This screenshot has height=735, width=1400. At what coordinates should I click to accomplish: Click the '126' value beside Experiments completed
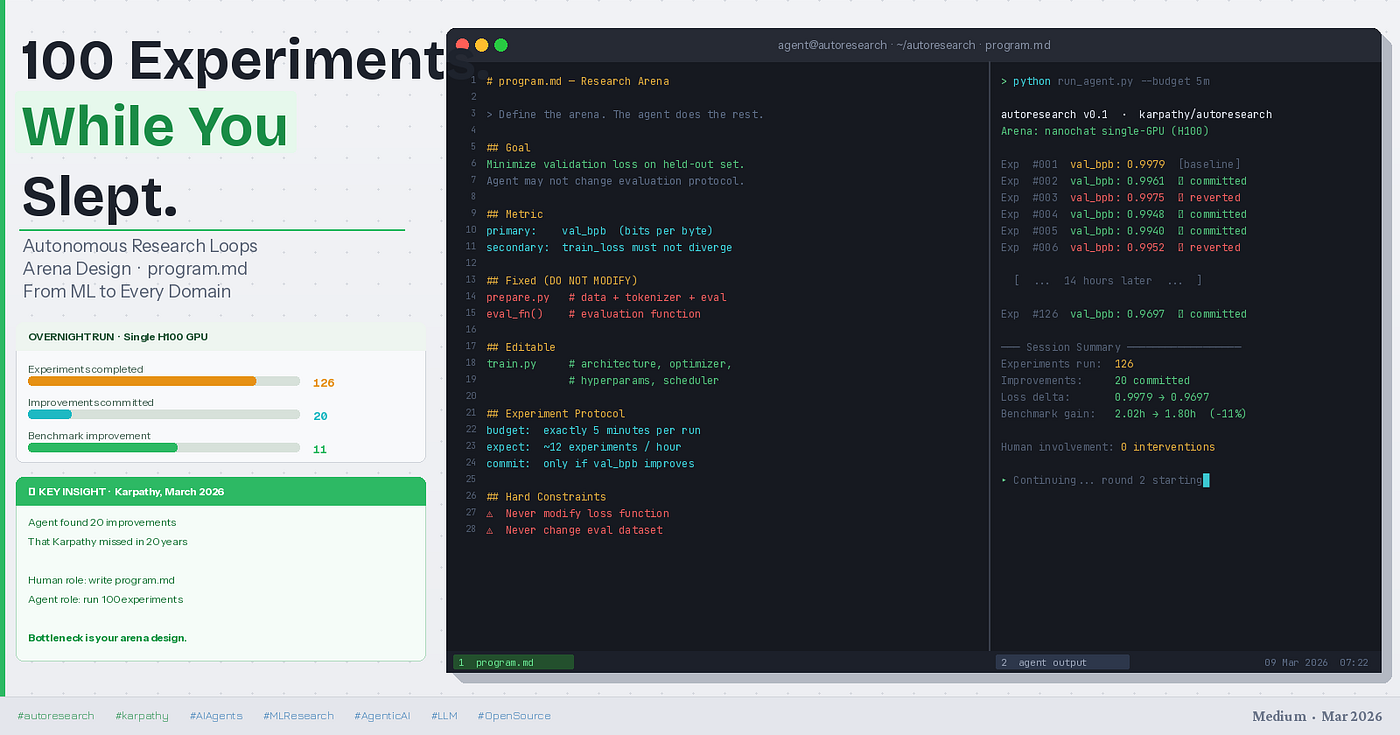323,382
